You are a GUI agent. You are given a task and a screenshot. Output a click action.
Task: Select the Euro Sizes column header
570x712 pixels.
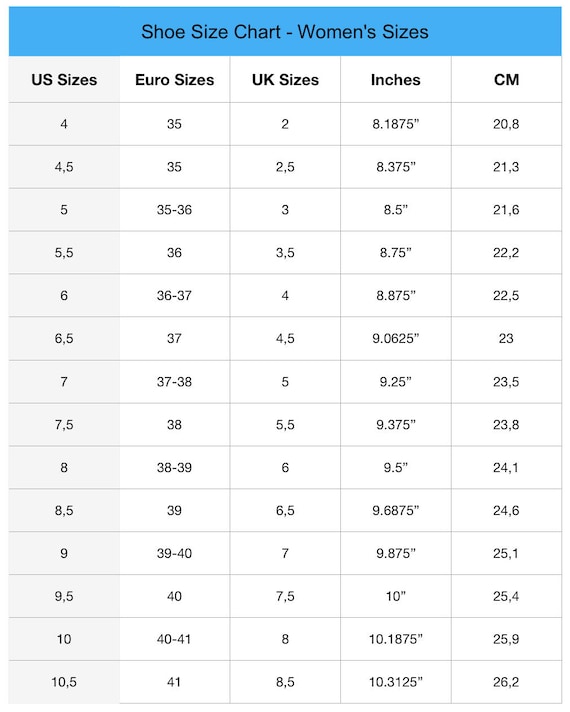coord(174,79)
